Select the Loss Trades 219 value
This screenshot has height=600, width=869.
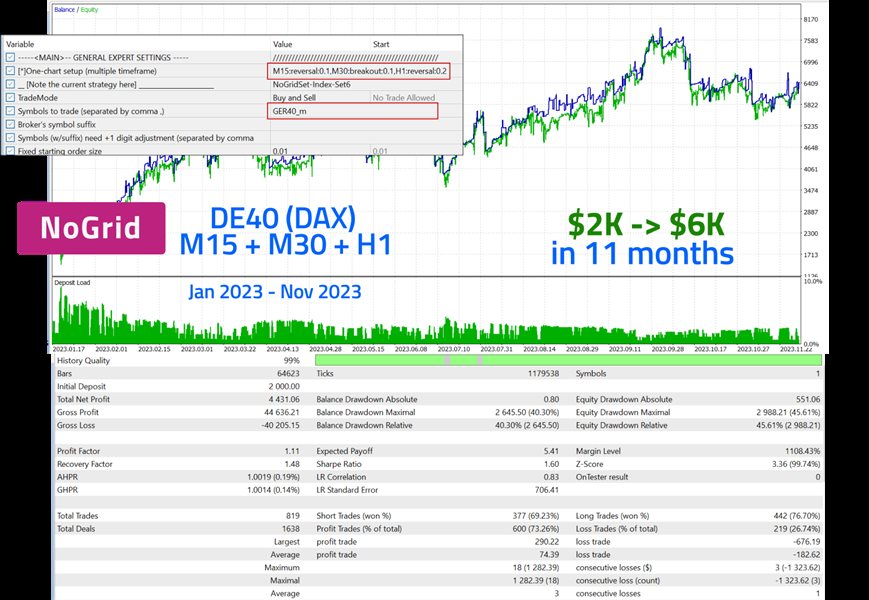coord(797,529)
